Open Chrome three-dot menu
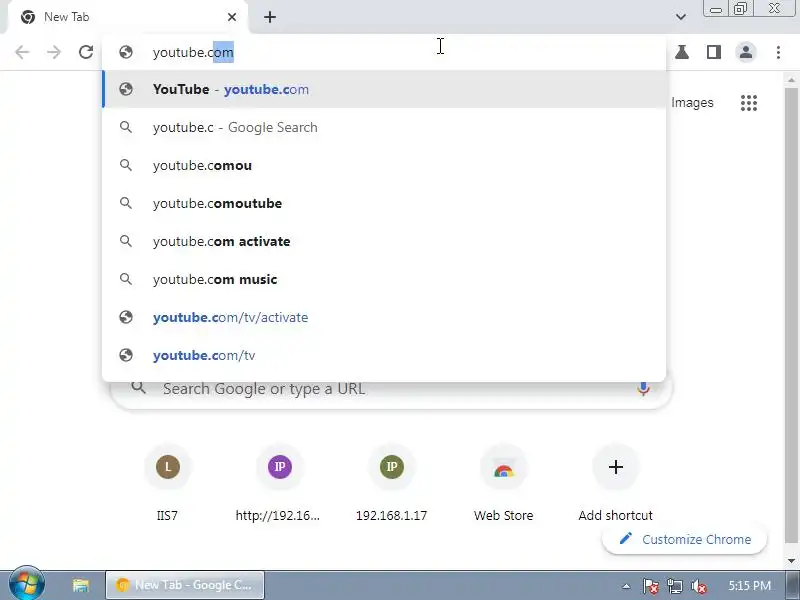 [x=778, y=52]
